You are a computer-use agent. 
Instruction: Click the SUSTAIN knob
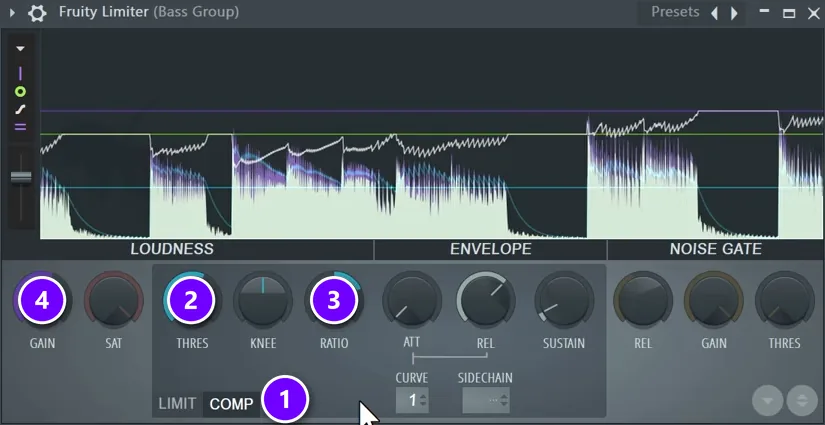(x=564, y=300)
